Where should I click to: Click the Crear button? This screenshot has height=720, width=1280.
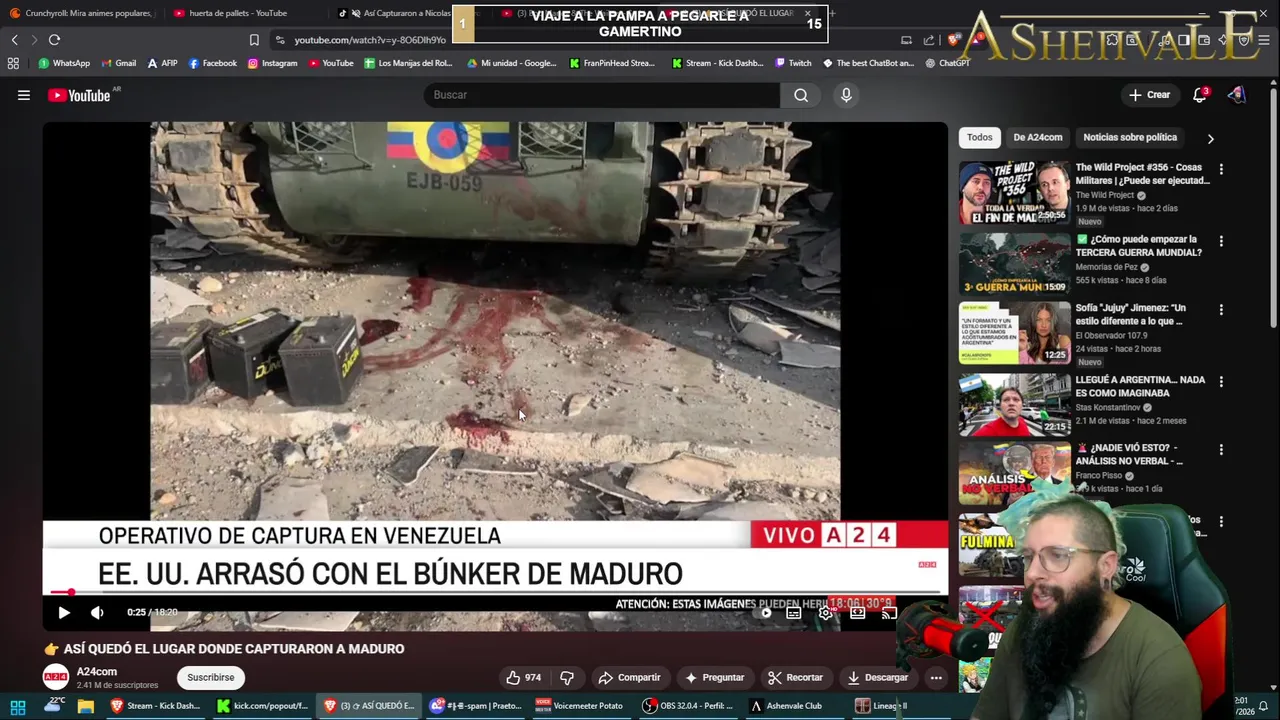click(1149, 95)
